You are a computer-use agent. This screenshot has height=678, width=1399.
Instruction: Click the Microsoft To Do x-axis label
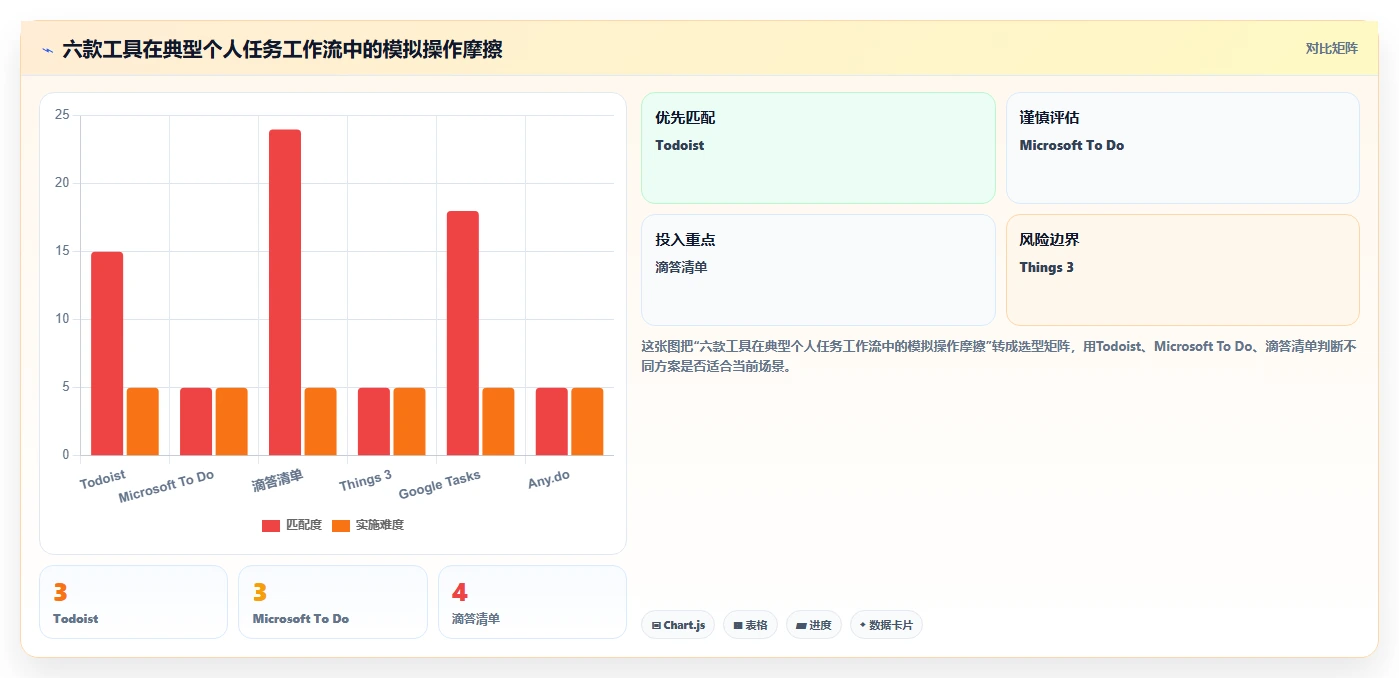[166, 487]
